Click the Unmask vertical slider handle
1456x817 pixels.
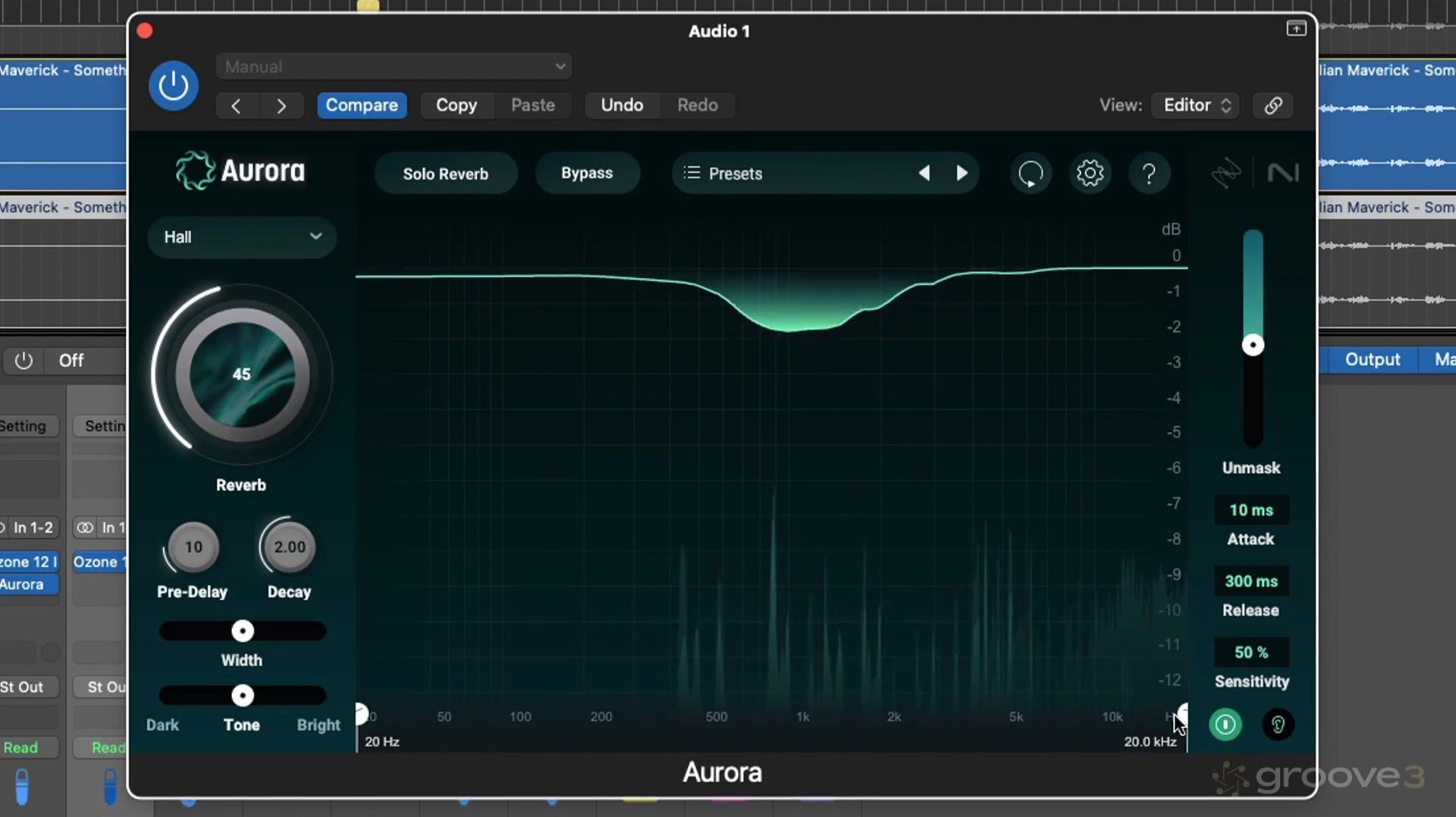(x=1253, y=346)
